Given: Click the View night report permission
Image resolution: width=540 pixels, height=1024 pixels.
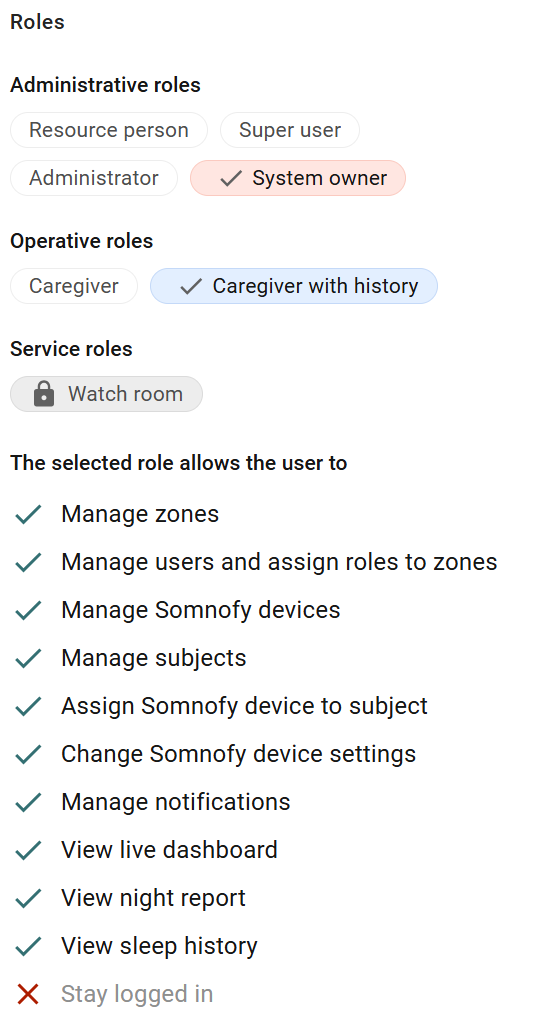Looking at the screenshot, I should point(153,898).
